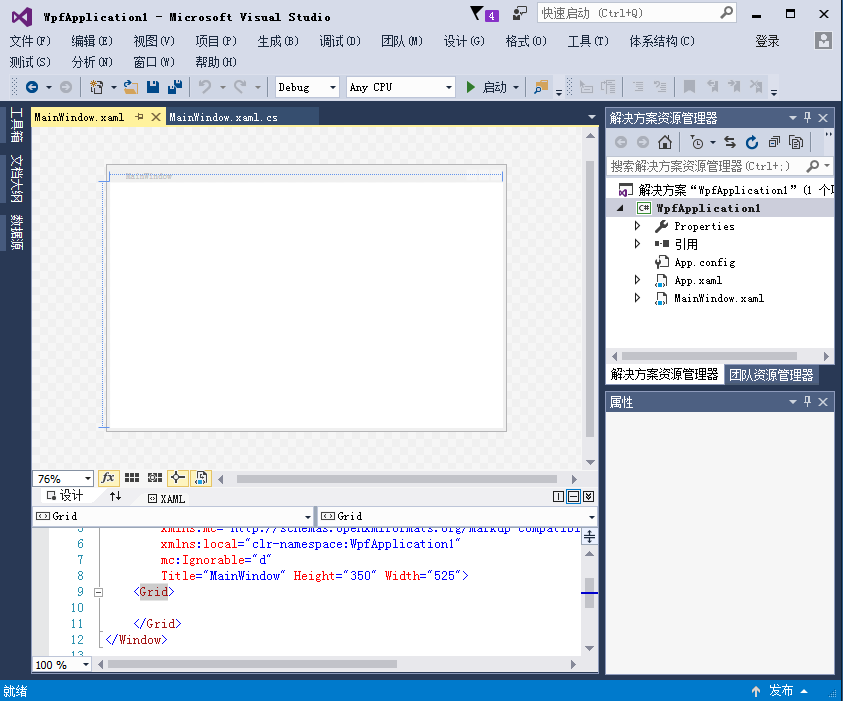Expand the 引用 references node
This screenshot has height=701, width=843.
tap(638, 244)
